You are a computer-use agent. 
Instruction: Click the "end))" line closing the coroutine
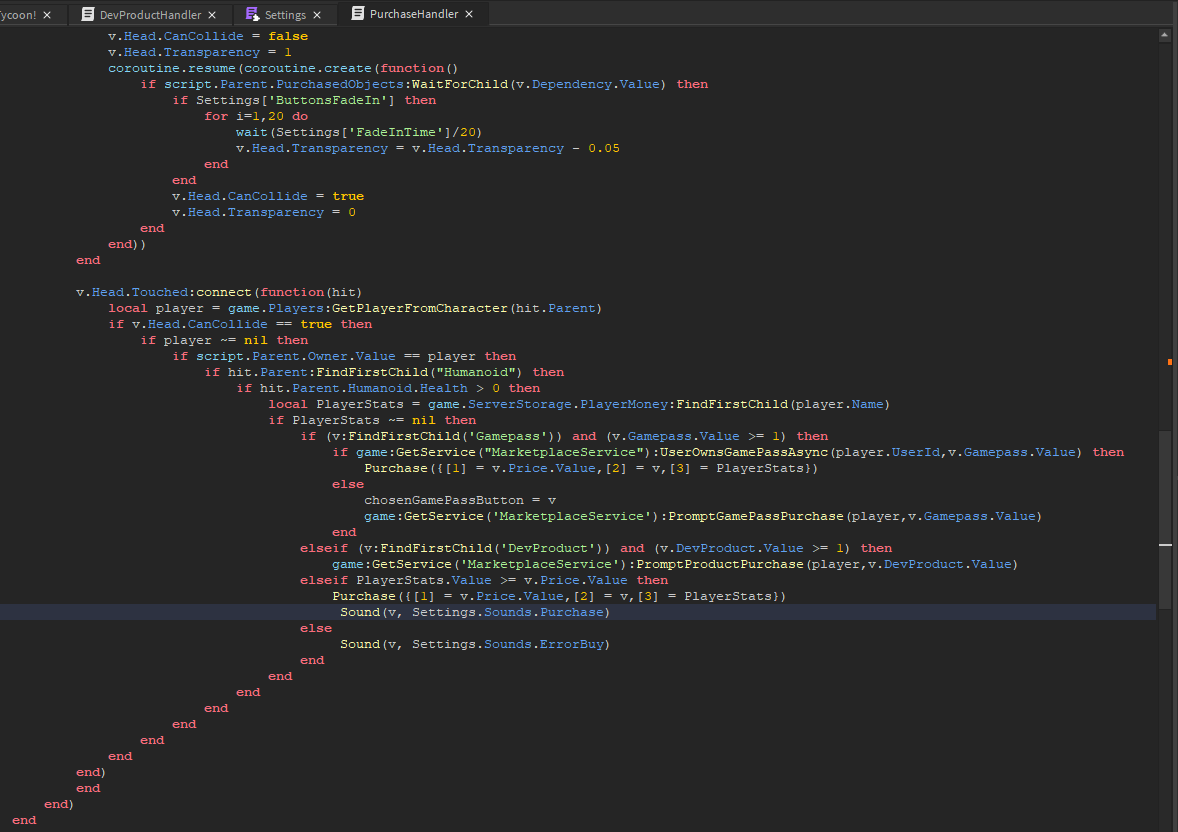[127, 244]
